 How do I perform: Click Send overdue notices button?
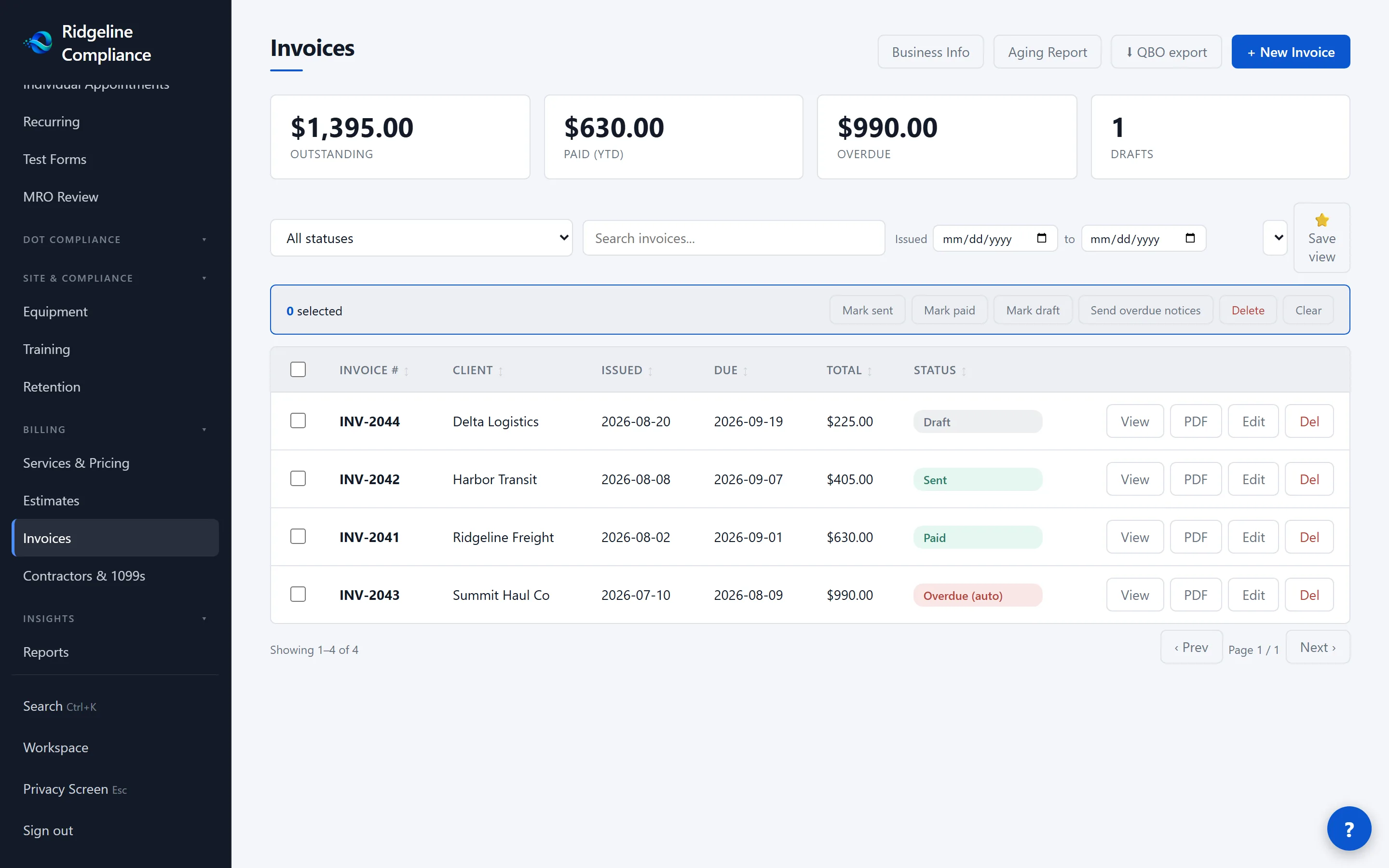pyautogui.click(x=1145, y=310)
